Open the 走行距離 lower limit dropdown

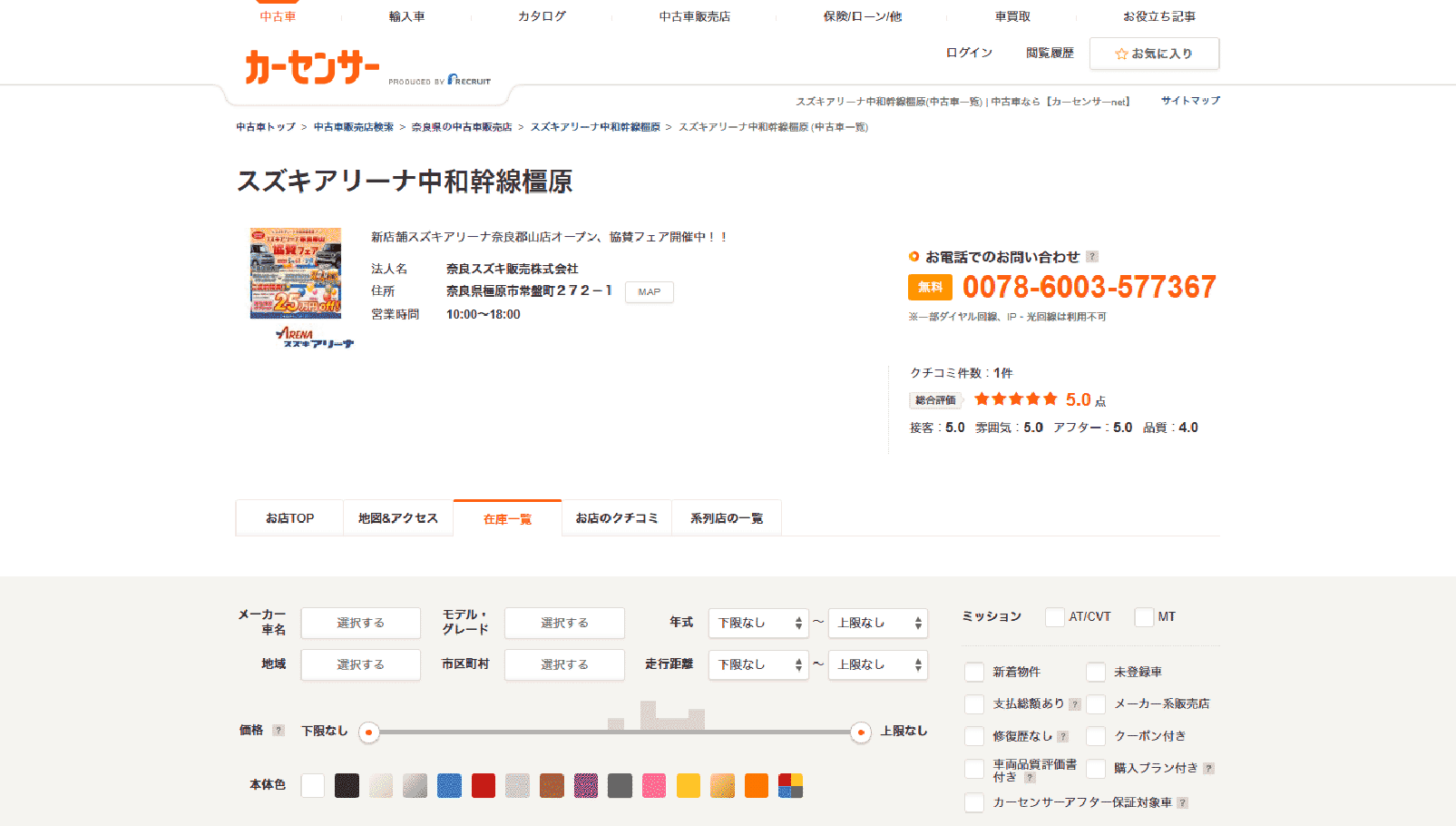[x=758, y=664]
